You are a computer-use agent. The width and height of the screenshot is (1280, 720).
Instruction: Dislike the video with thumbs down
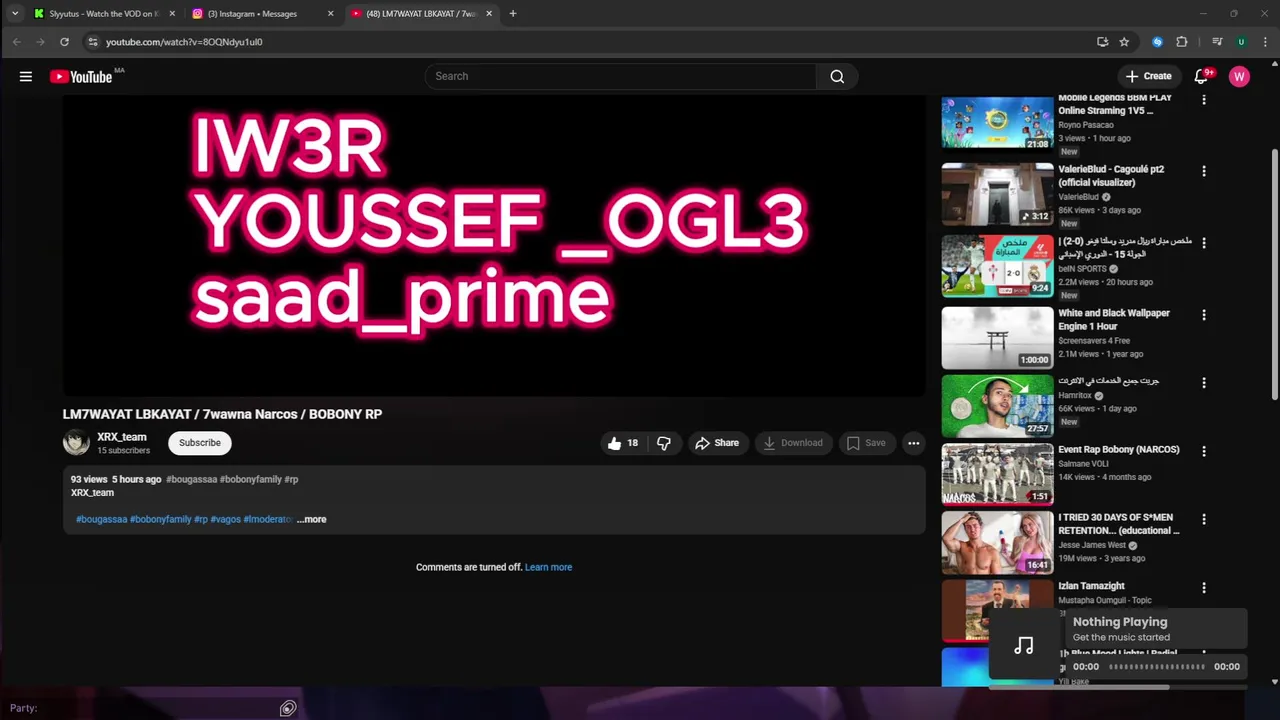click(x=663, y=443)
